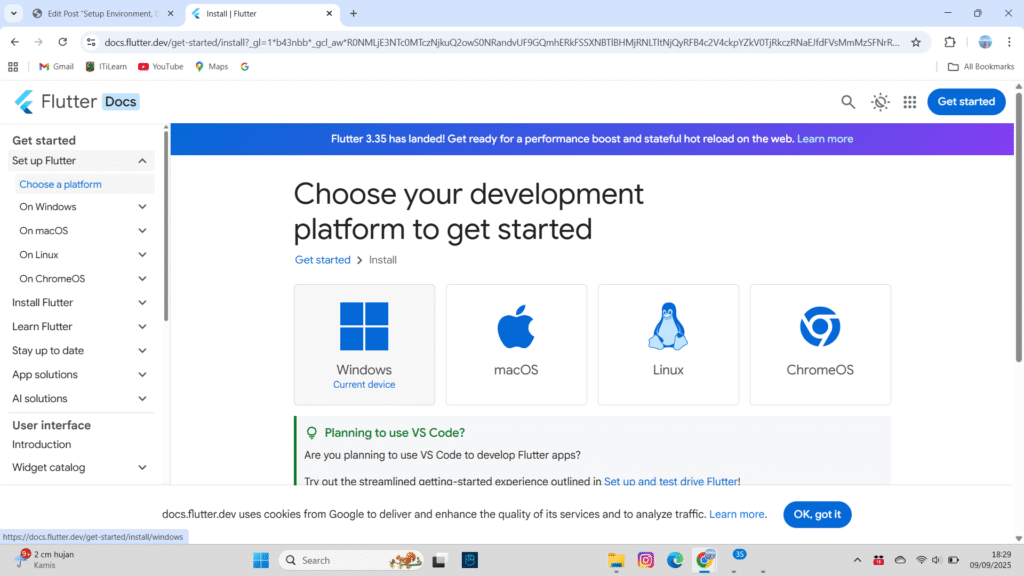
Task: Choose the ChromeOS platform card
Action: click(820, 344)
